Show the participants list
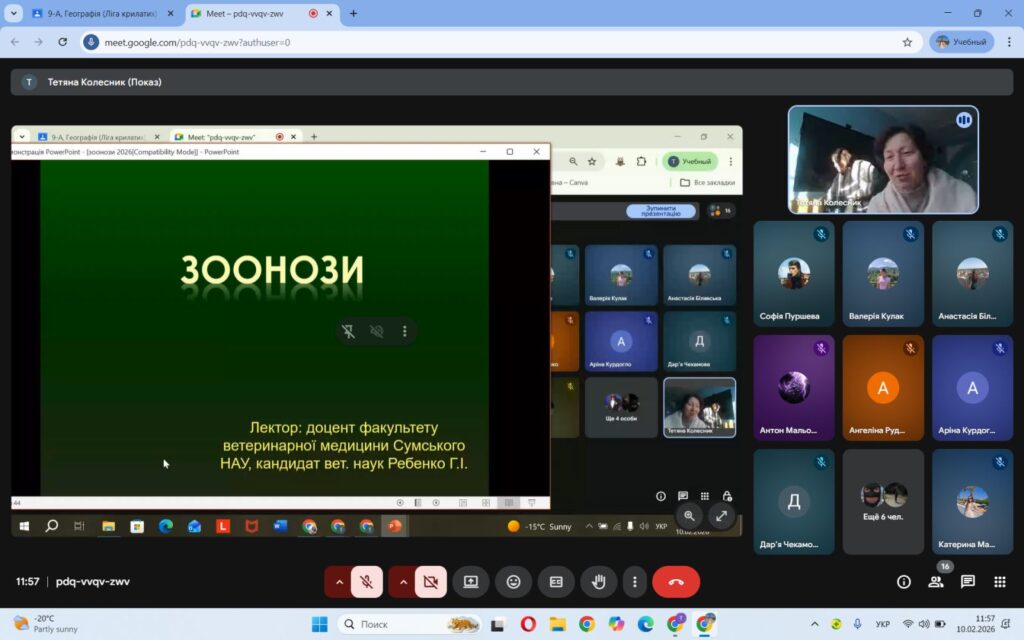The height and width of the screenshot is (640, 1024). pos(936,582)
